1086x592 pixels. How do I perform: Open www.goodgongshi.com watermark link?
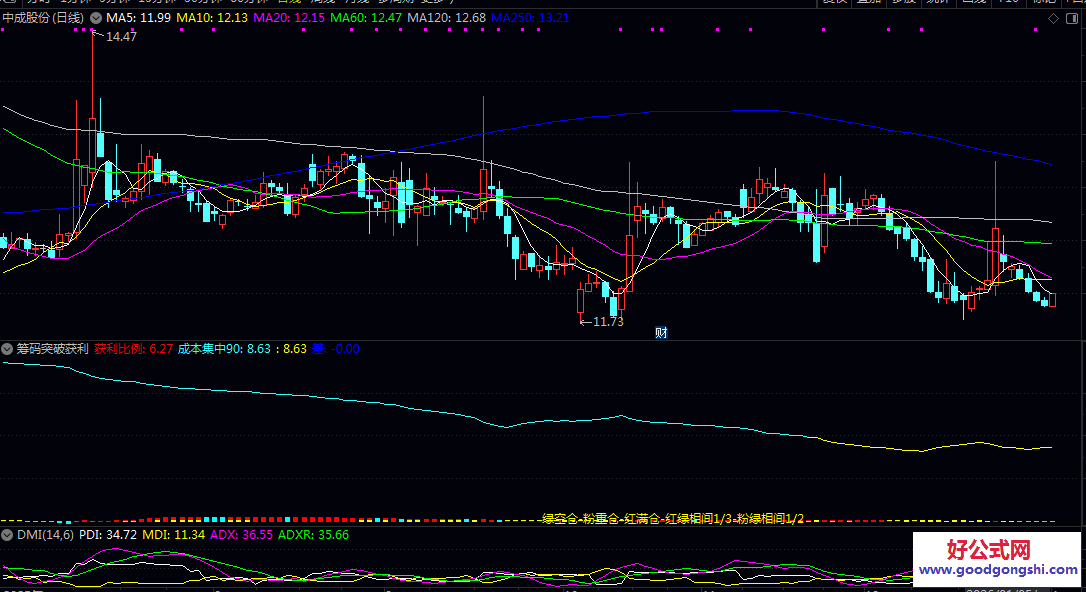pyautogui.click(x=998, y=570)
